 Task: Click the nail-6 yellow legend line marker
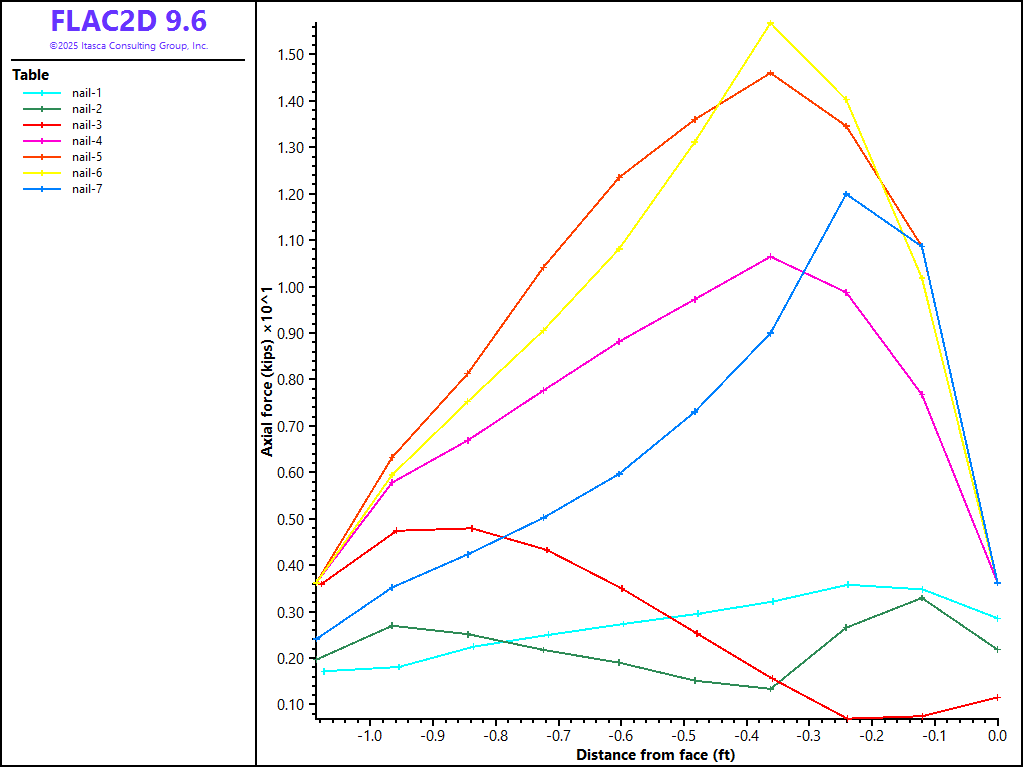tap(42, 173)
